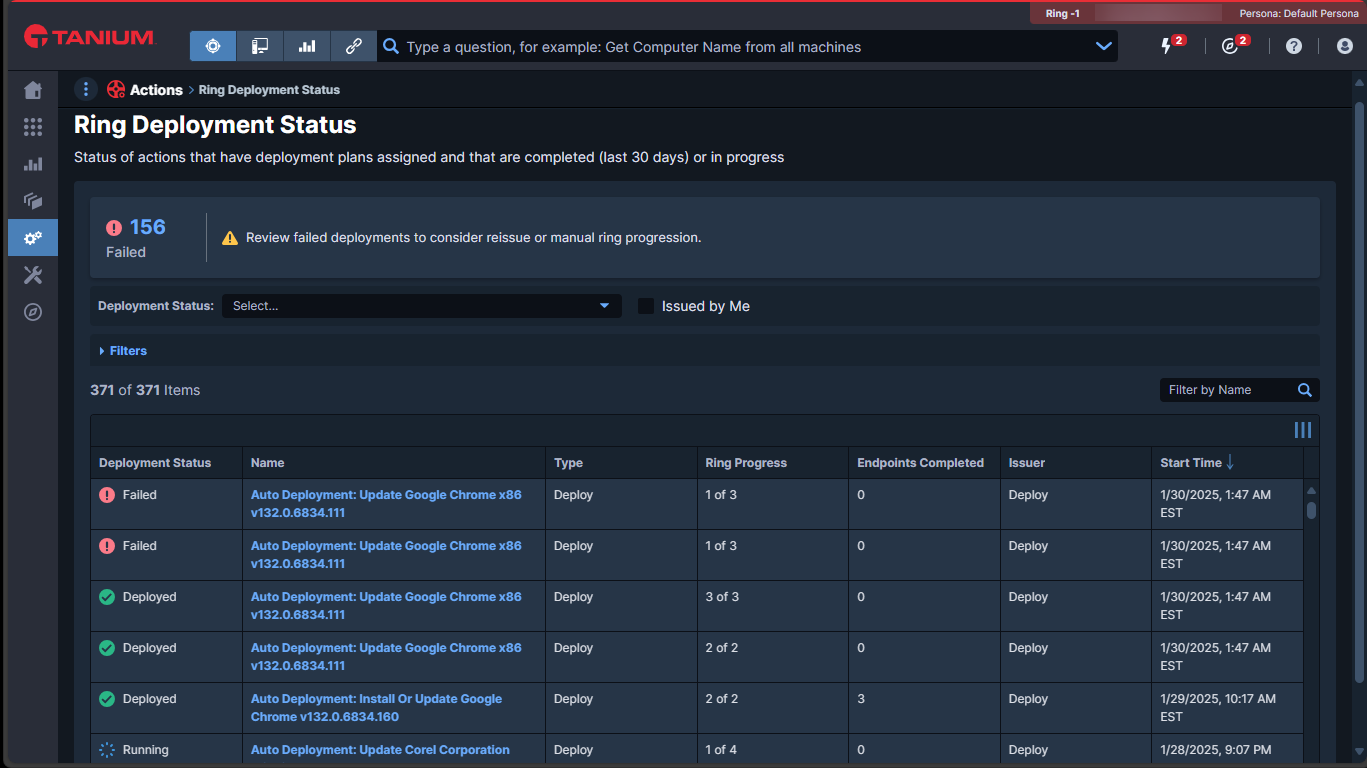Open the lightning bolt notifications icon
This screenshot has height=768, width=1367.
click(1166, 46)
